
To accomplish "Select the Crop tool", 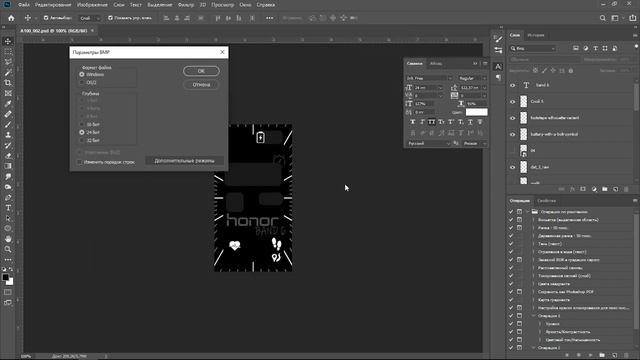I will click(x=8, y=83).
